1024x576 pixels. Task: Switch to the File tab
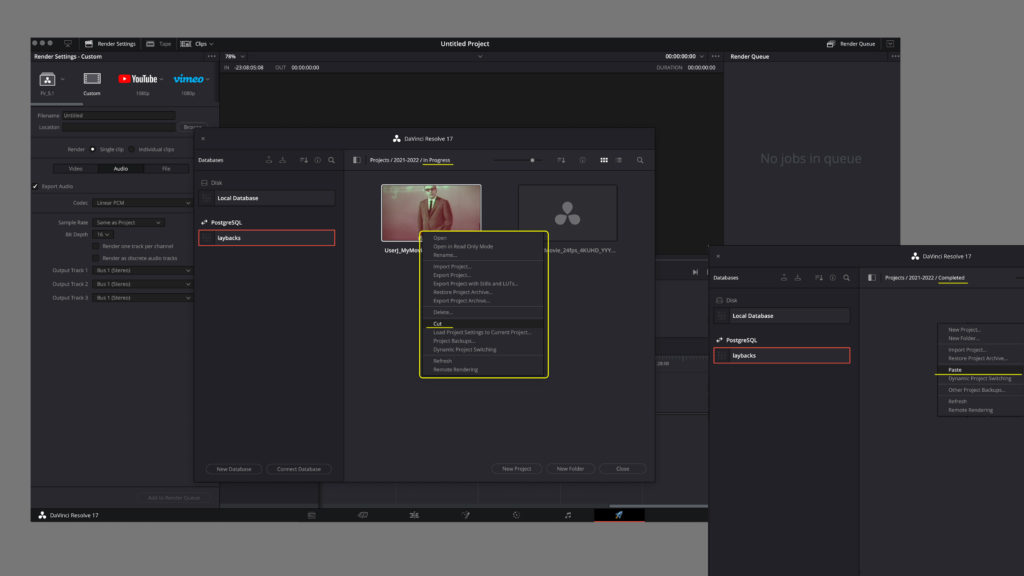click(166, 168)
